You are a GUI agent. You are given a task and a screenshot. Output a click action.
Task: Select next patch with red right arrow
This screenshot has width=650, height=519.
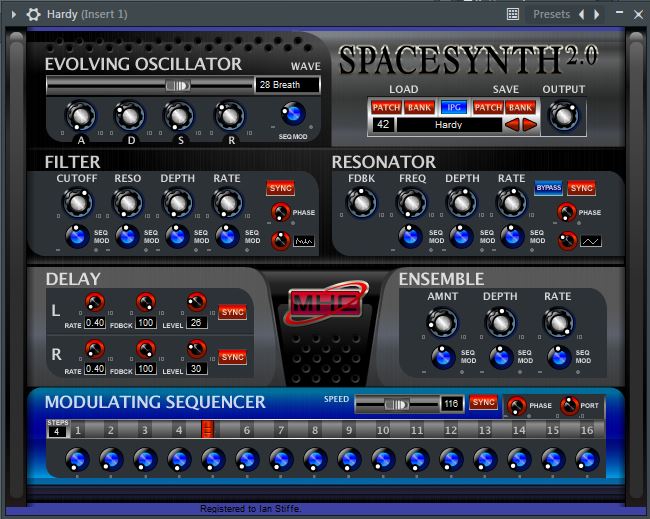(529, 124)
